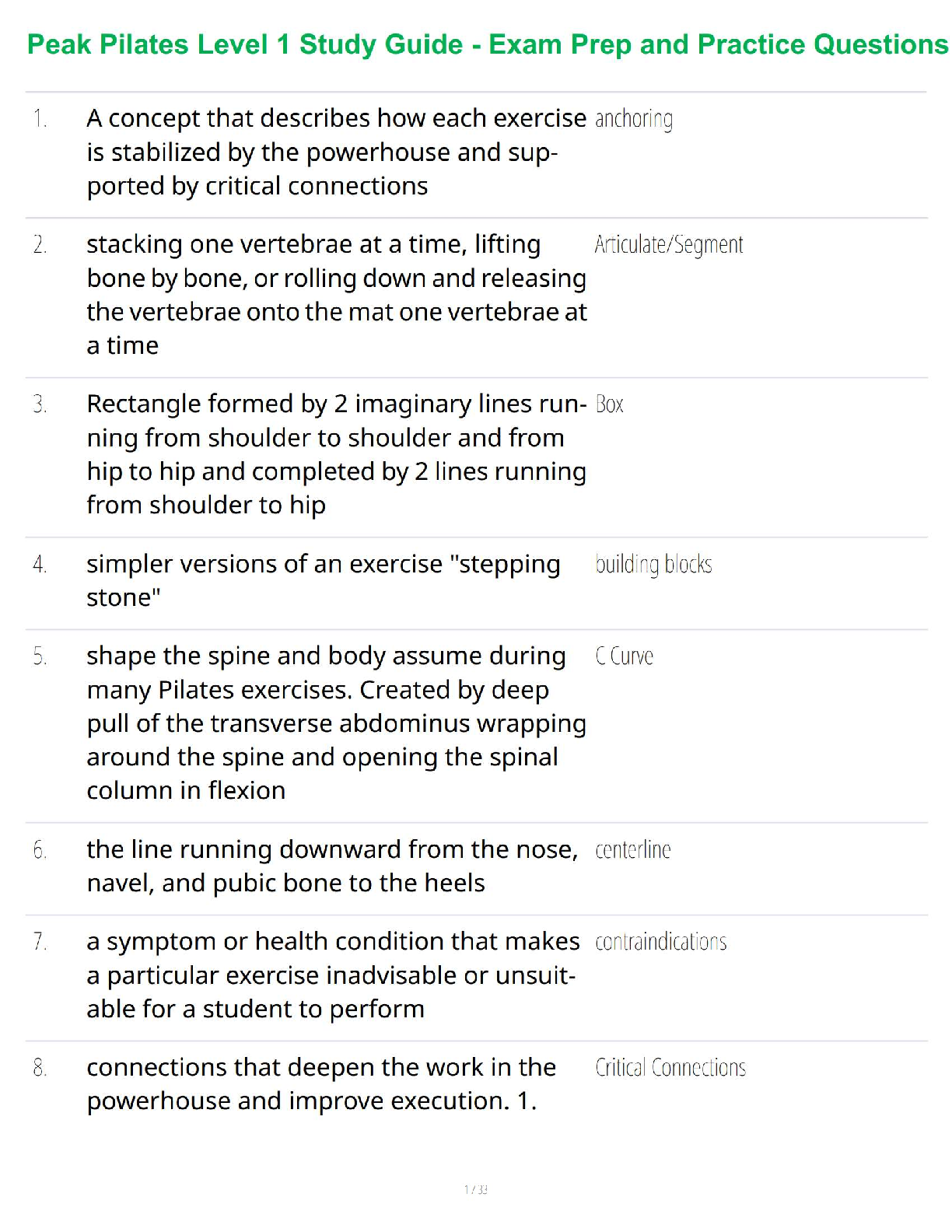Click the "building blocks" term

coord(653,564)
